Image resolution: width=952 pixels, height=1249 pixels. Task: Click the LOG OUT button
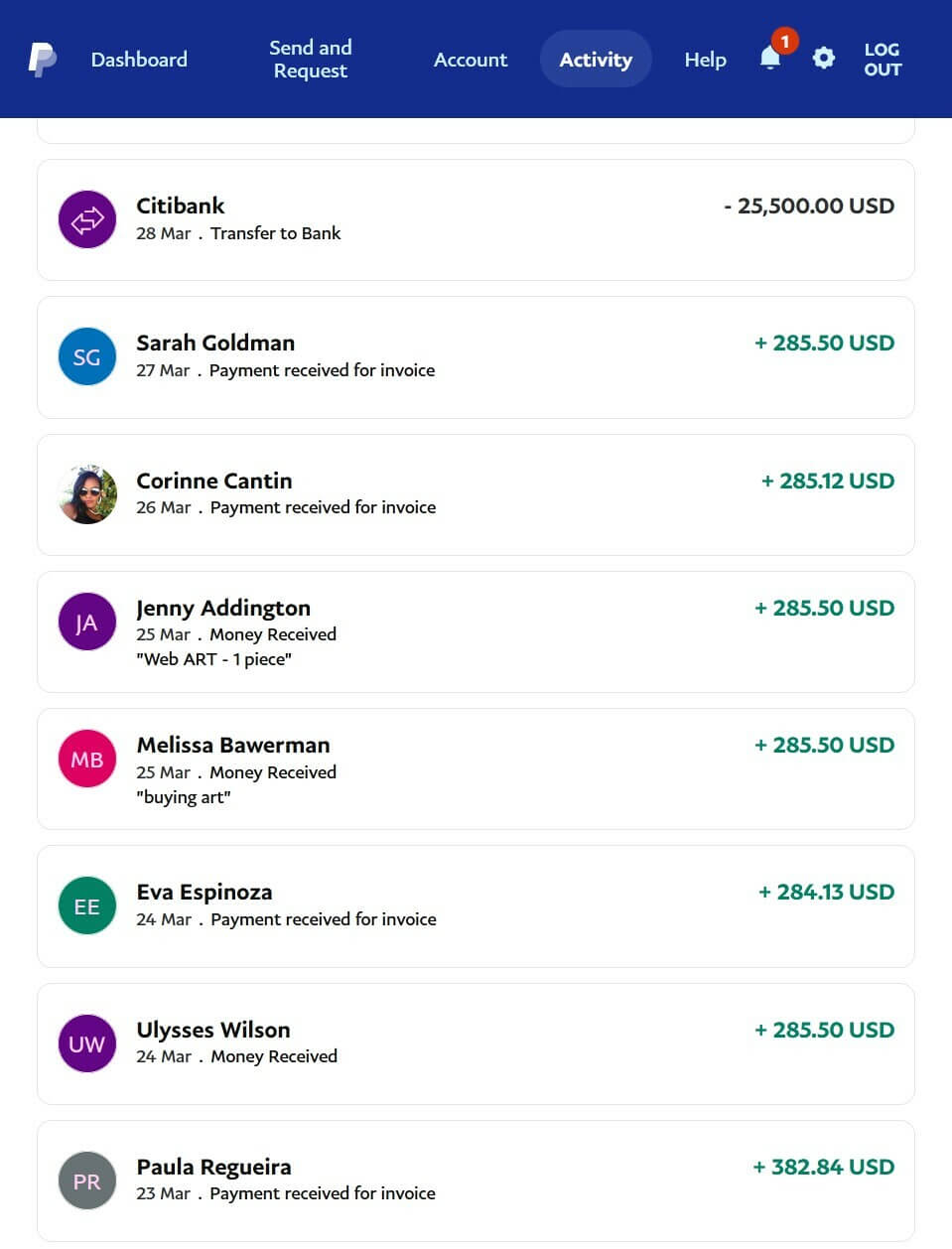(x=882, y=60)
